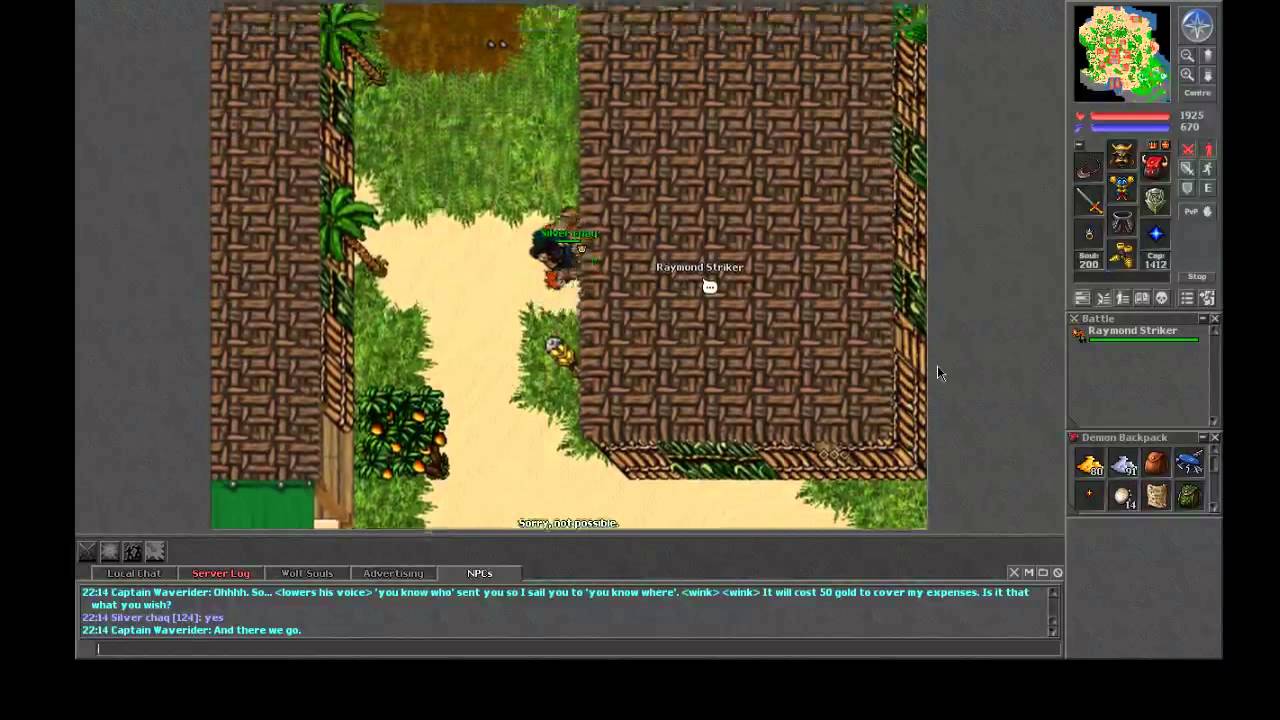The width and height of the screenshot is (1280, 720).
Task: Select the gold coins stack of 80
Action: coord(1090,463)
